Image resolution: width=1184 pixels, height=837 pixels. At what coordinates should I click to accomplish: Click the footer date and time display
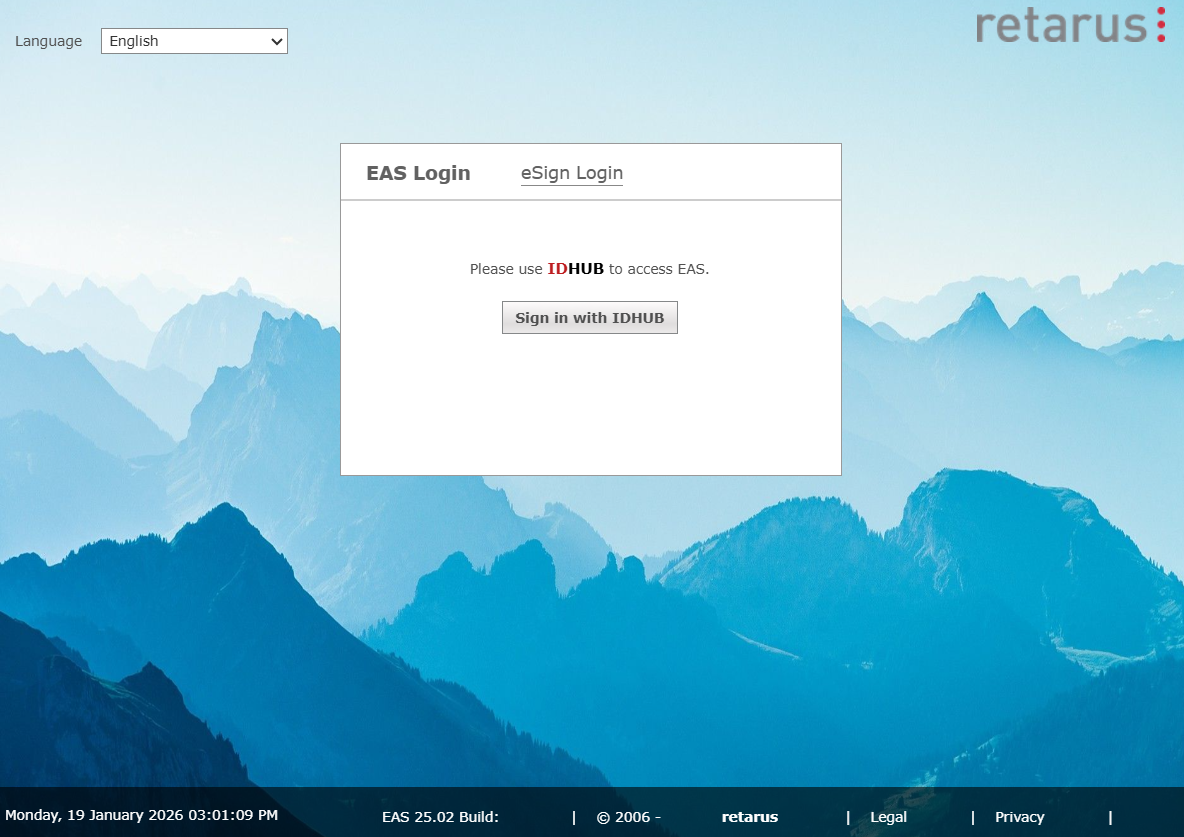141,815
